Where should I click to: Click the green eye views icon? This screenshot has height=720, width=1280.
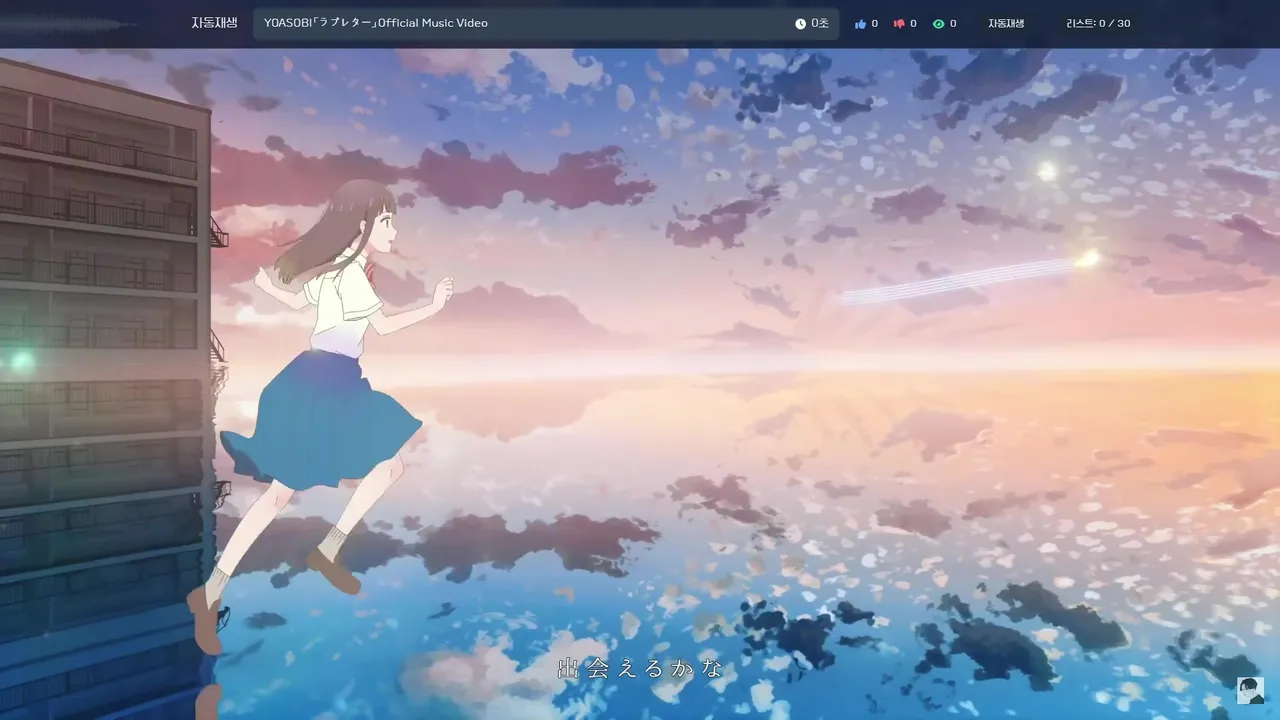pos(938,23)
